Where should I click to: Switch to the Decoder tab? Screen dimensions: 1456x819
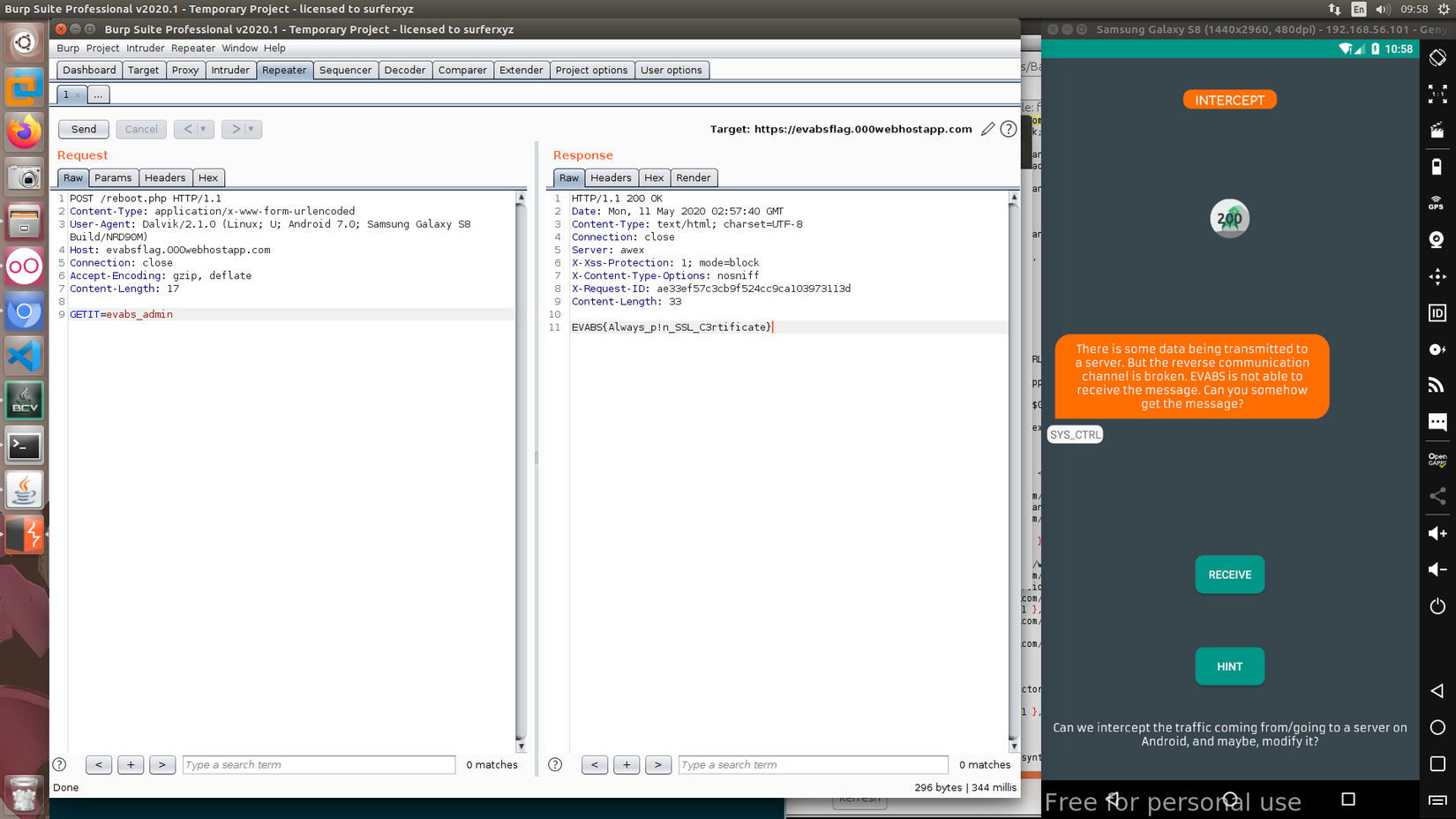pyautogui.click(x=404, y=70)
